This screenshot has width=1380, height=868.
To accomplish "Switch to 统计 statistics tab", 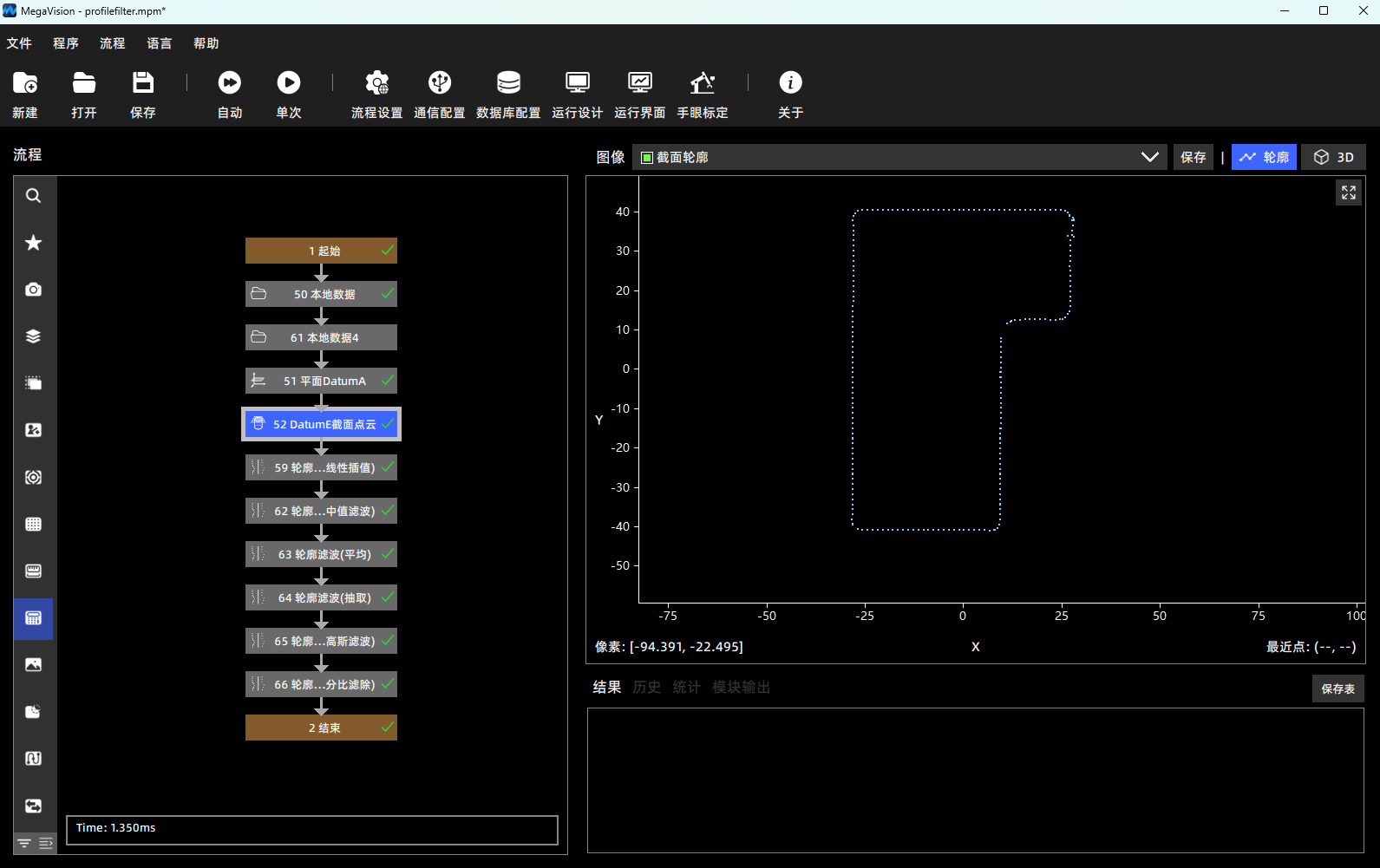I will click(x=687, y=688).
